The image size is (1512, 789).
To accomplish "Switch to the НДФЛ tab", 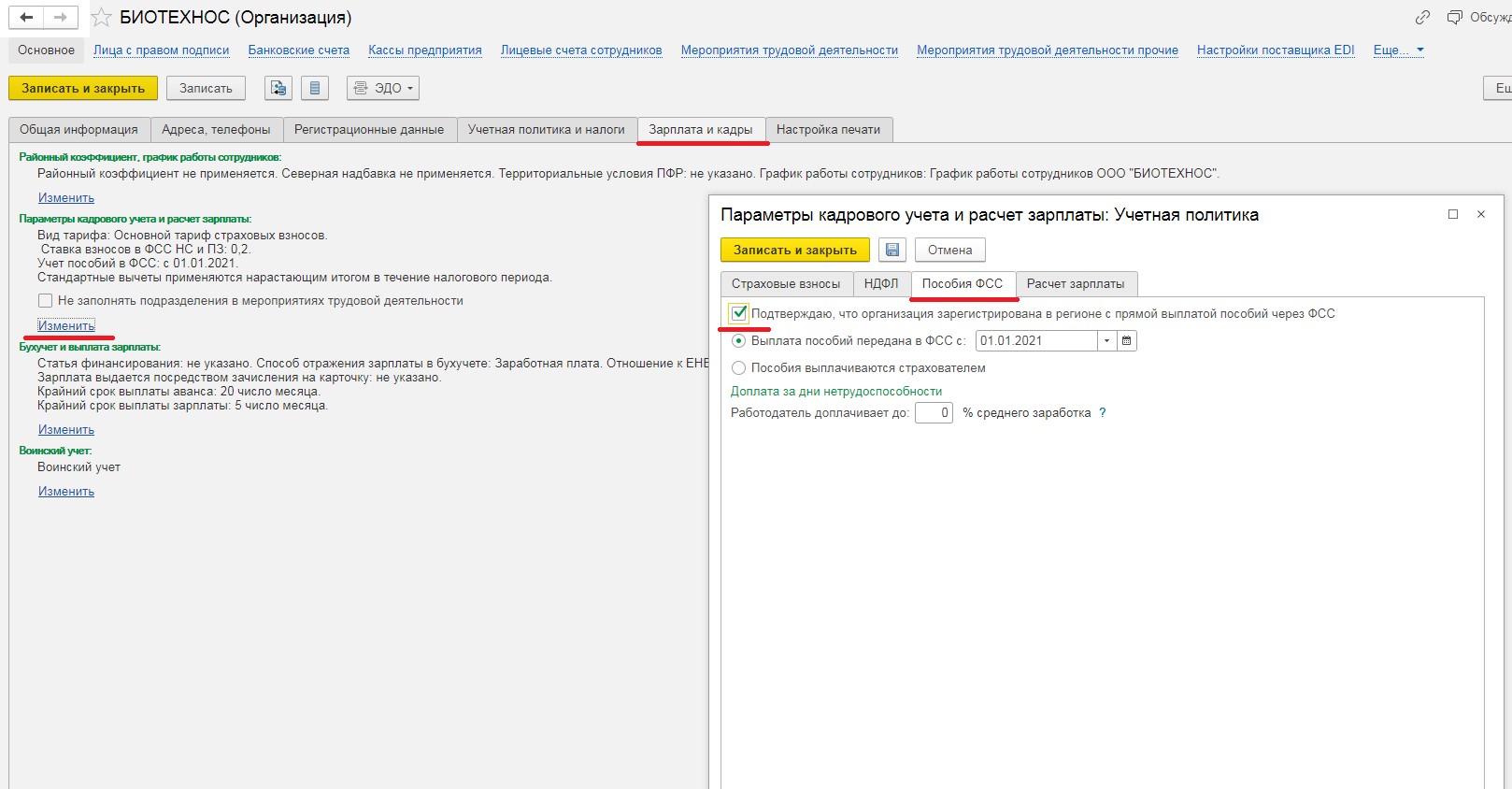I will pos(880,283).
